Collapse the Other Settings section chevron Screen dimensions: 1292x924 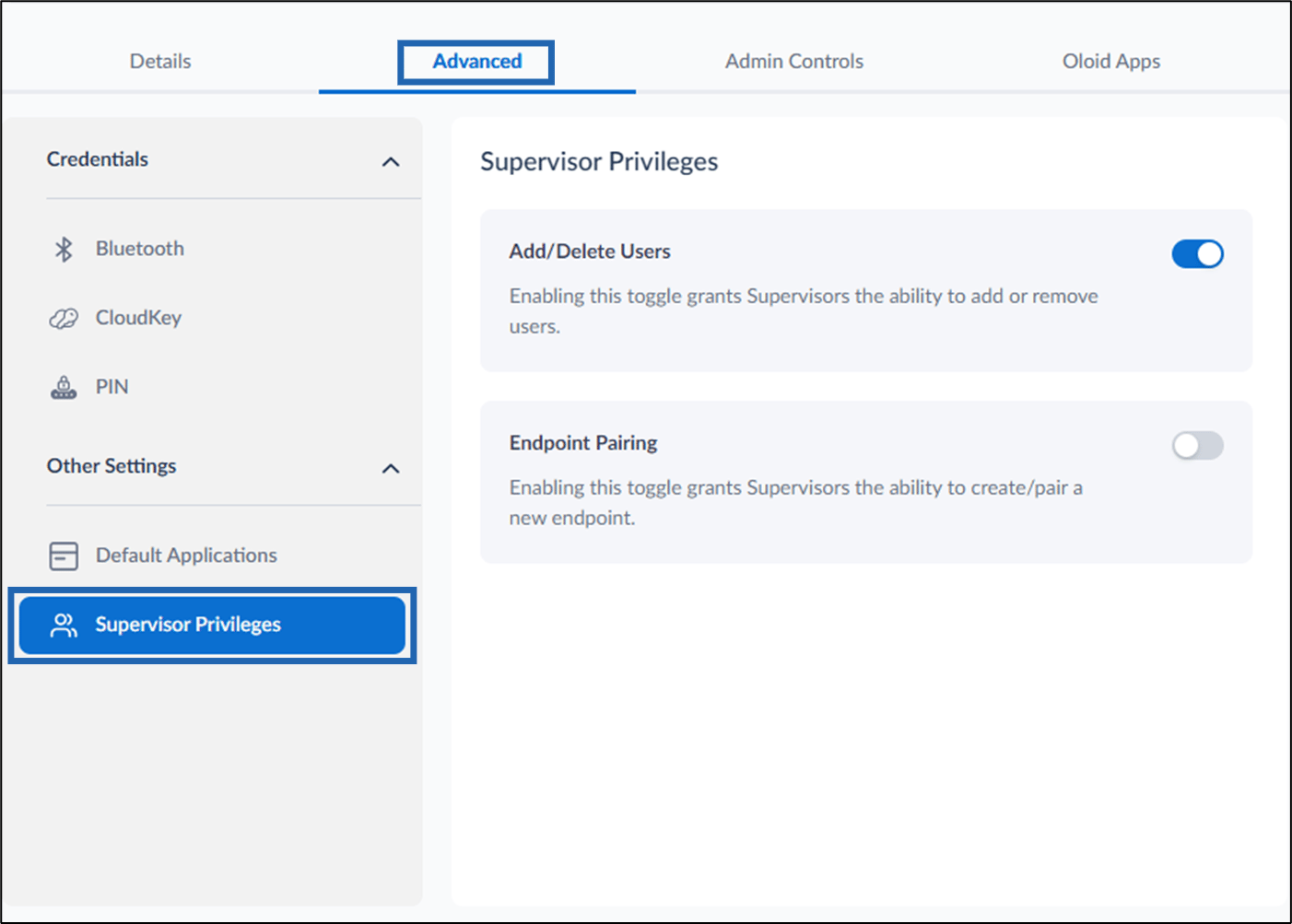click(391, 469)
